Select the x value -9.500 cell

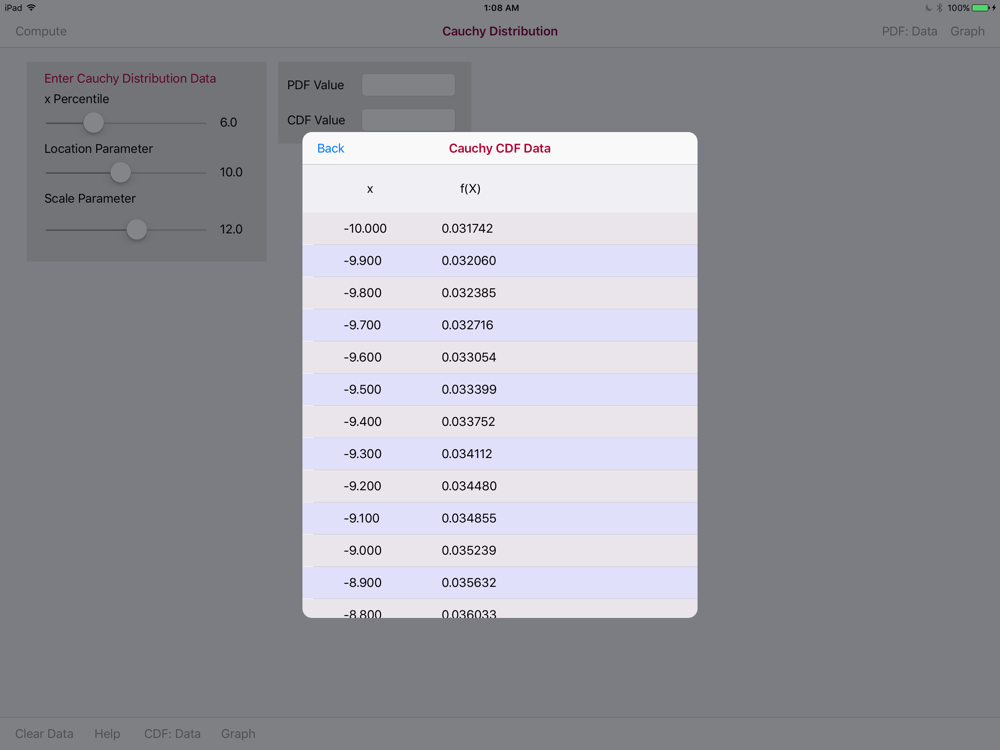362,389
